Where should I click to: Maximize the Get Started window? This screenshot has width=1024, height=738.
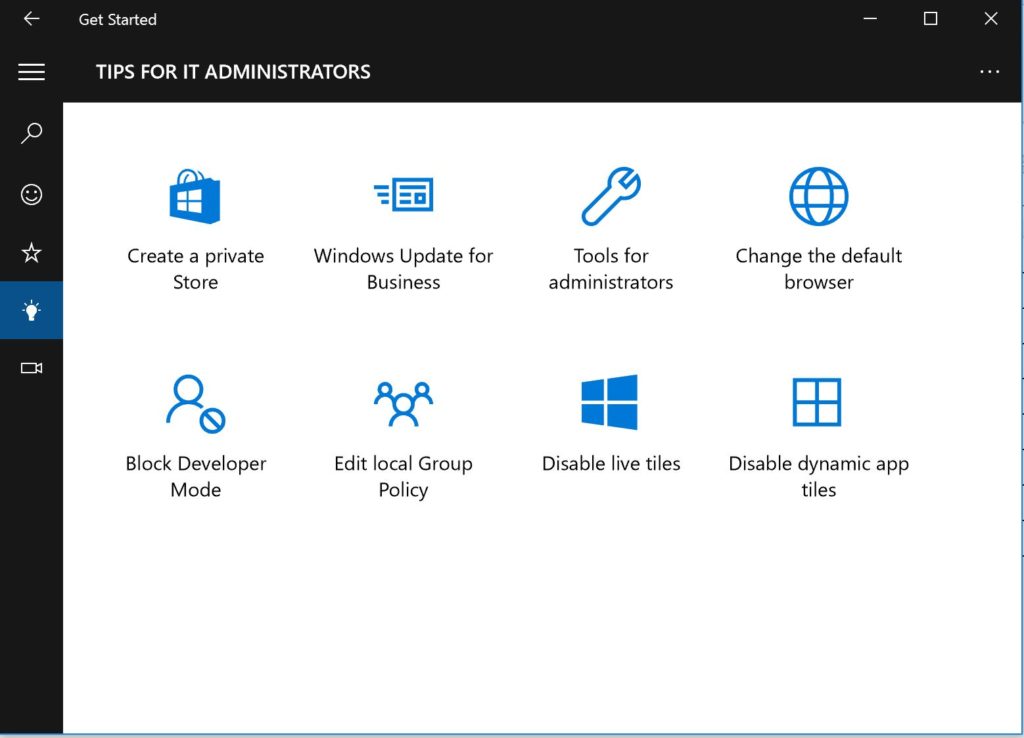(931, 19)
